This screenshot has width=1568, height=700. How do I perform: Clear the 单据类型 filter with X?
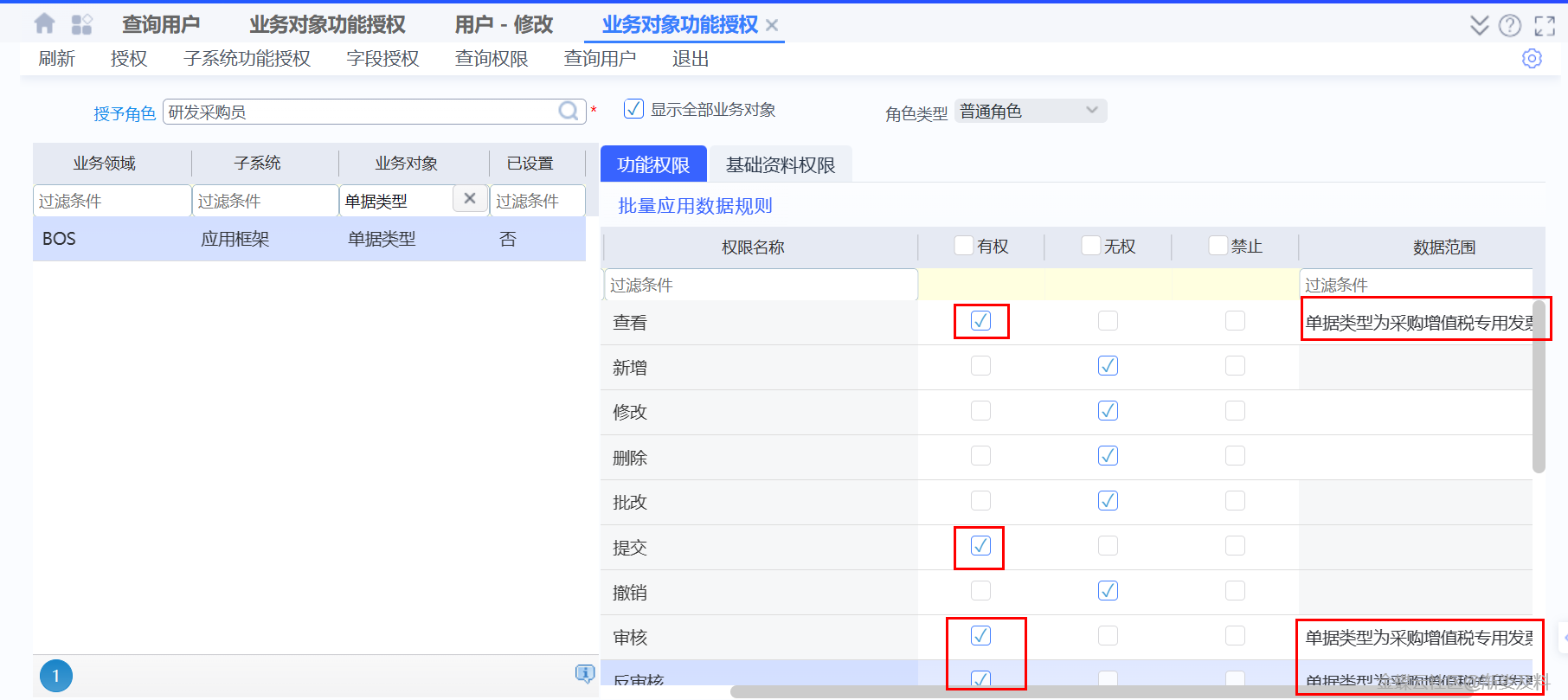(470, 198)
